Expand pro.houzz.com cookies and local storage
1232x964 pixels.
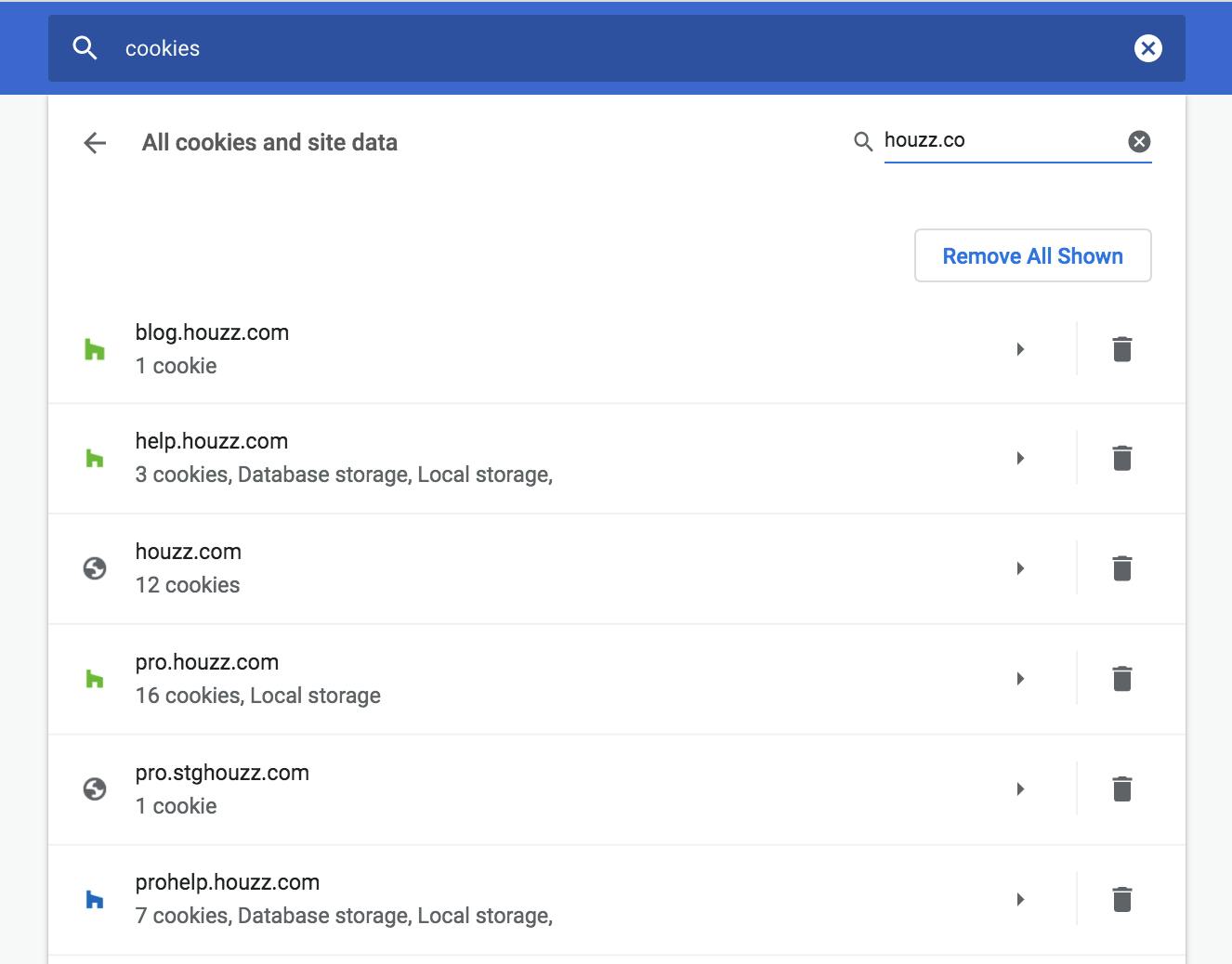(x=1020, y=679)
